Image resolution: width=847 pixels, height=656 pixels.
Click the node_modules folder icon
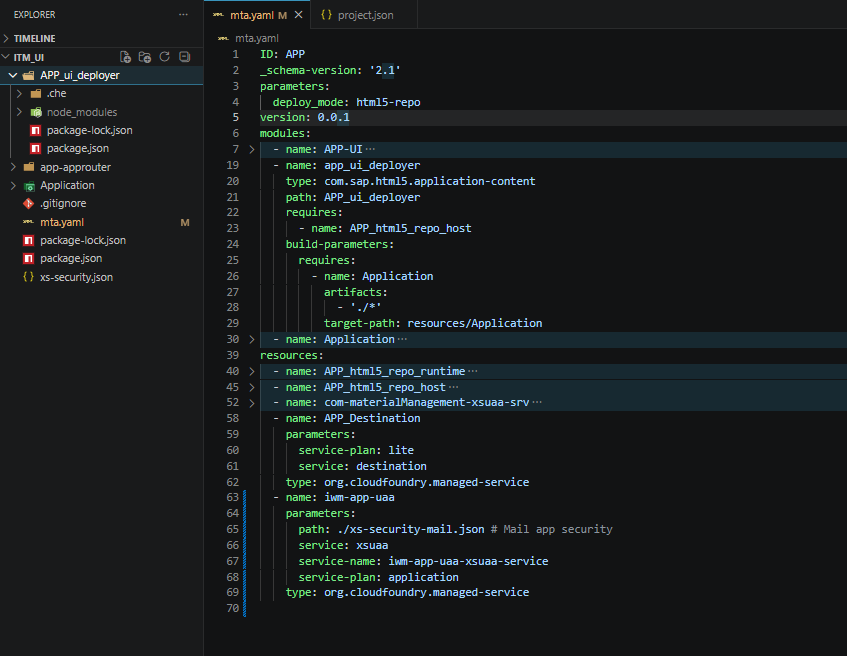click(36, 112)
